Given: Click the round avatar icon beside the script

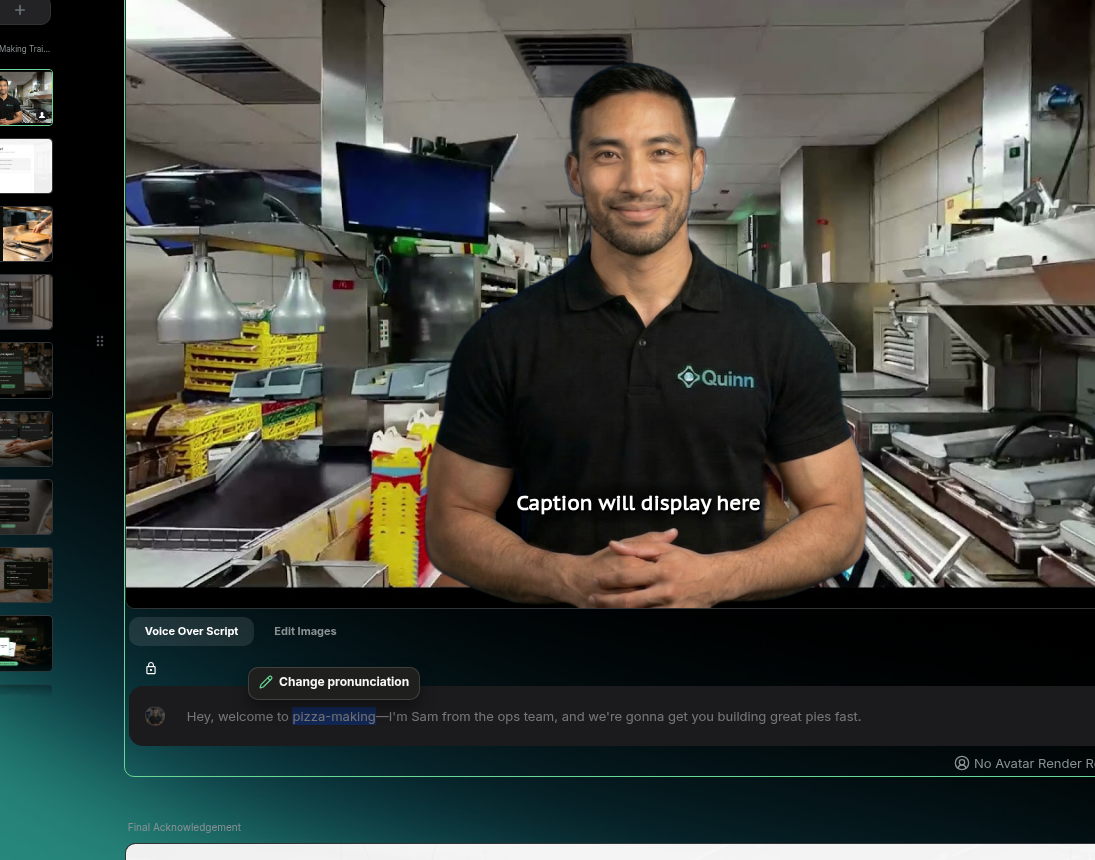Looking at the screenshot, I should 155,716.
